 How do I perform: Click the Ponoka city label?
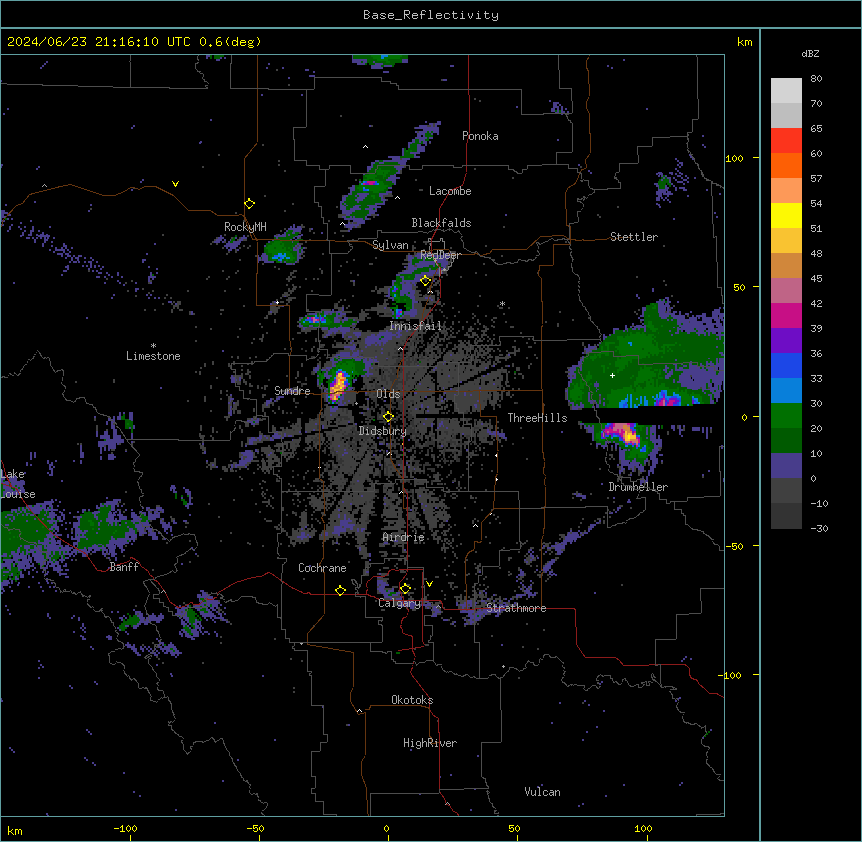click(x=480, y=136)
